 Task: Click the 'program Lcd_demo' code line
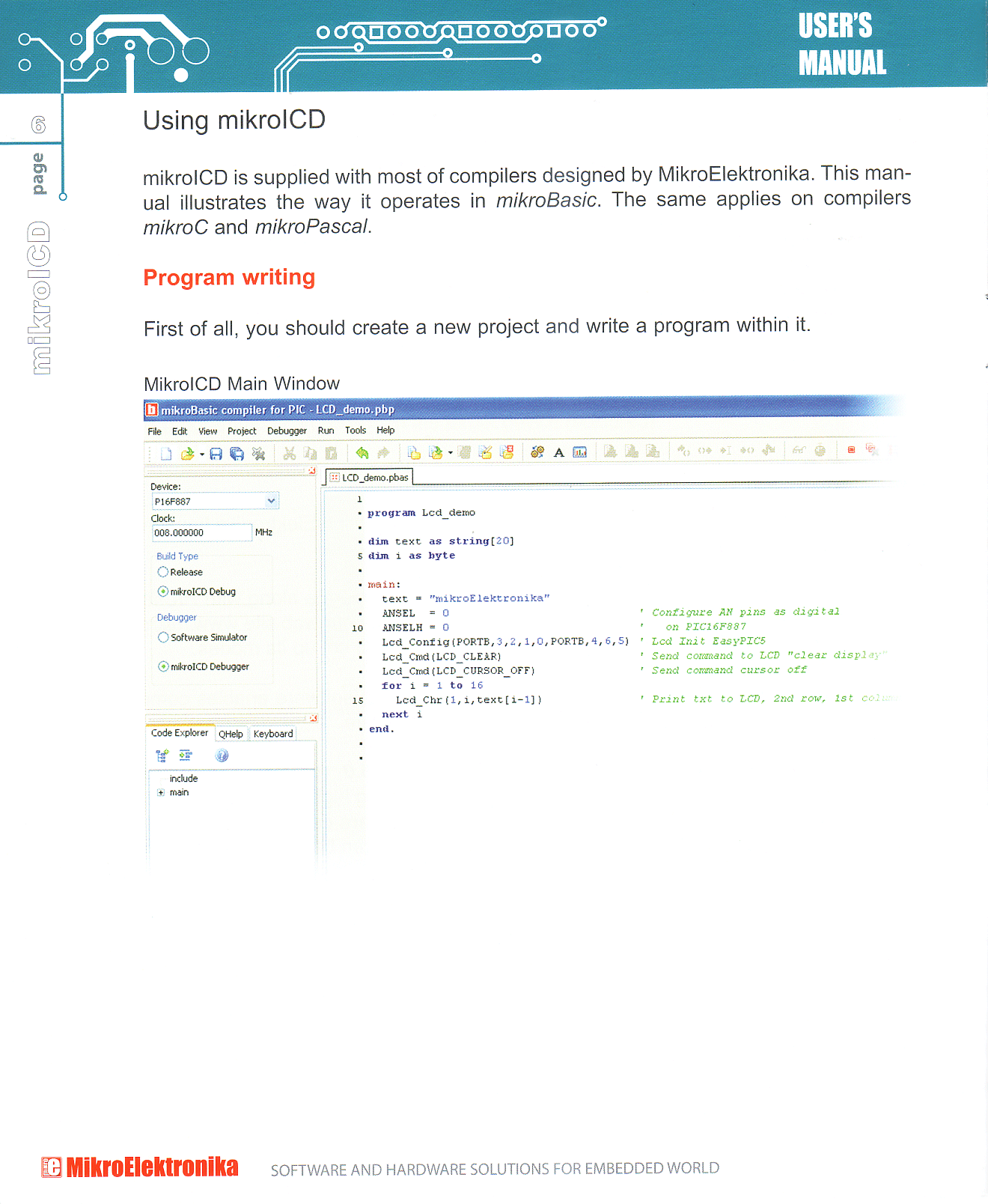pos(421,513)
